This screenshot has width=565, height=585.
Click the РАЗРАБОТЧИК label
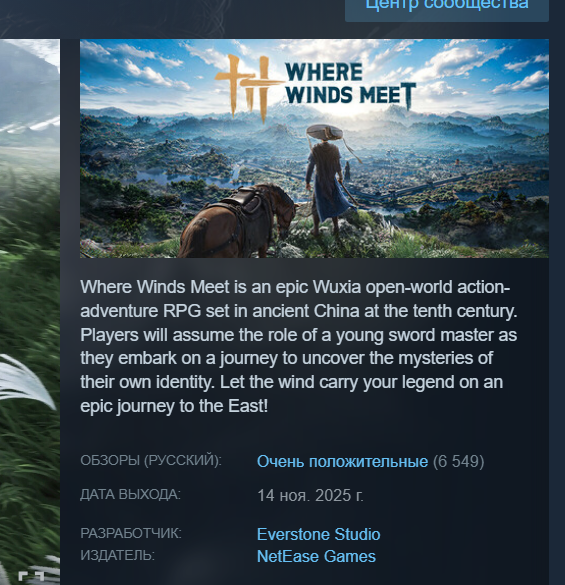(131, 534)
